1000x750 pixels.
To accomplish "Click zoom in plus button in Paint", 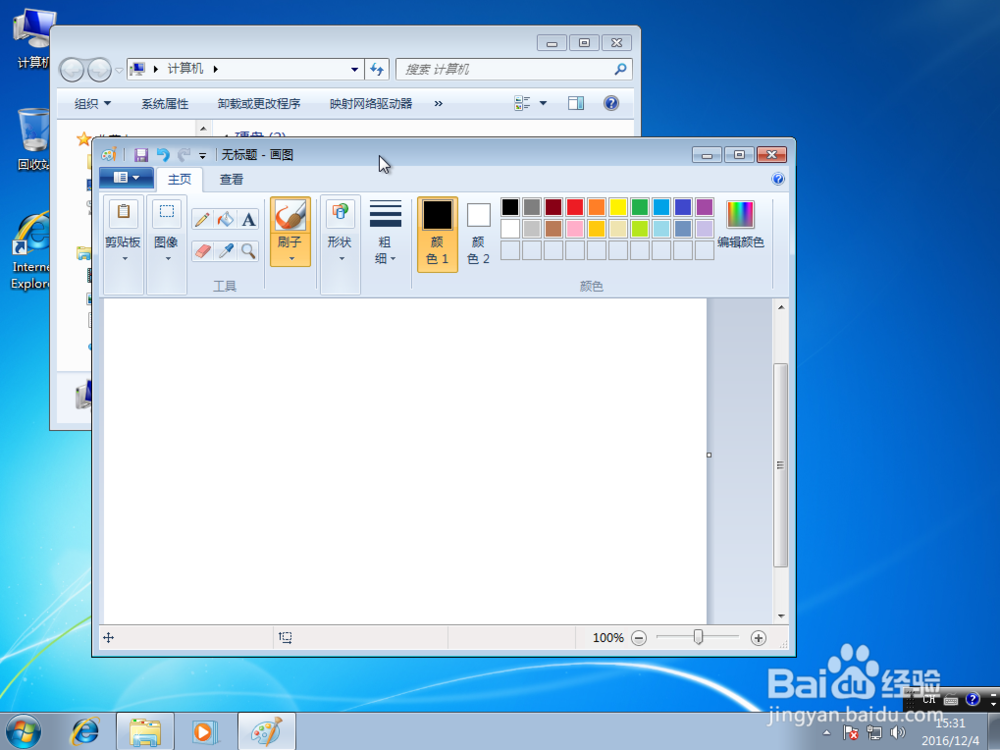I will click(758, 638).
